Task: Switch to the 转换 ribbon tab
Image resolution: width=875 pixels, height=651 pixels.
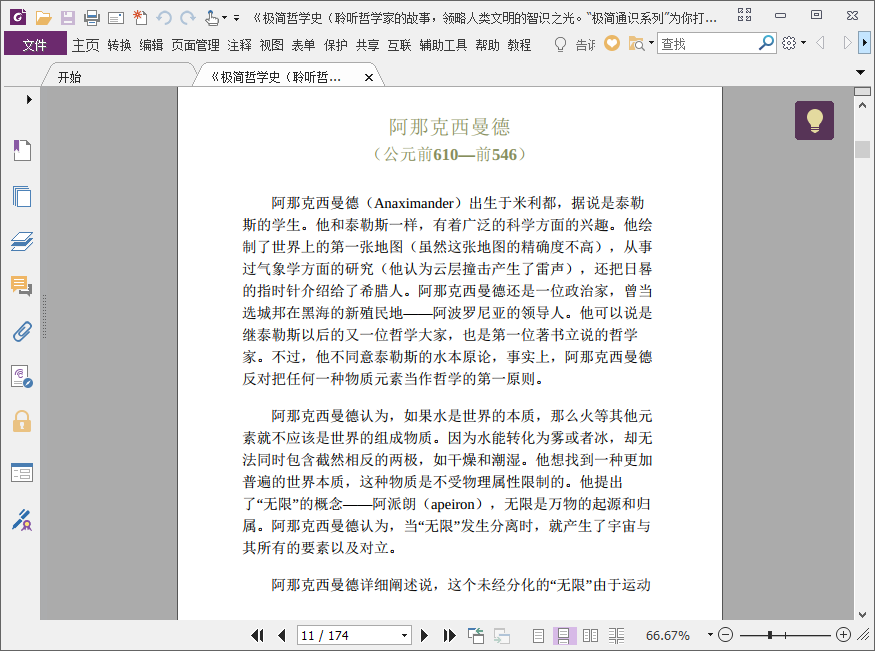Action: (119, 45)
